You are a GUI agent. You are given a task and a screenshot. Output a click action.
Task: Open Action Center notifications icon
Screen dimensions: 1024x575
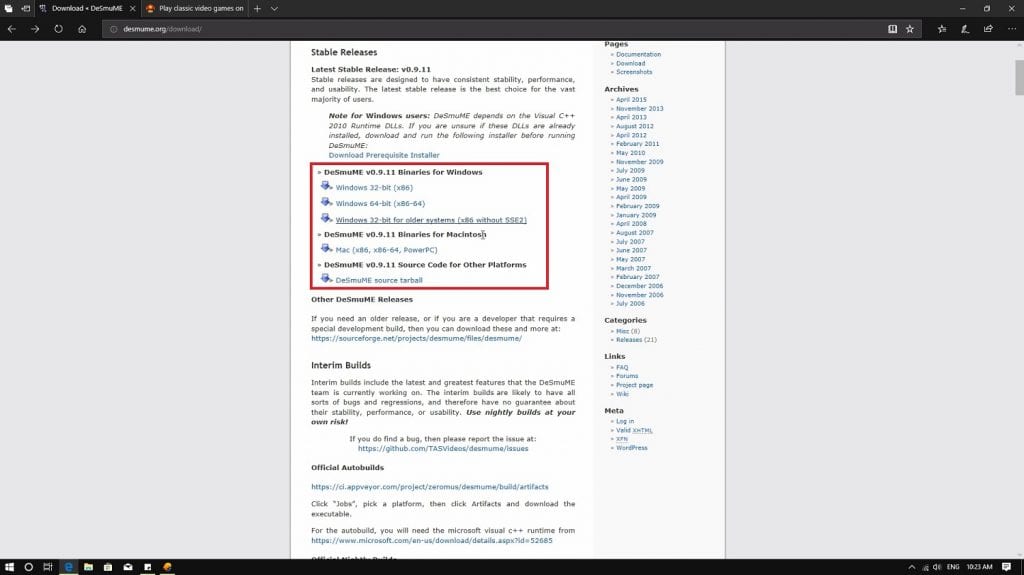click(x=1006, y=567)
